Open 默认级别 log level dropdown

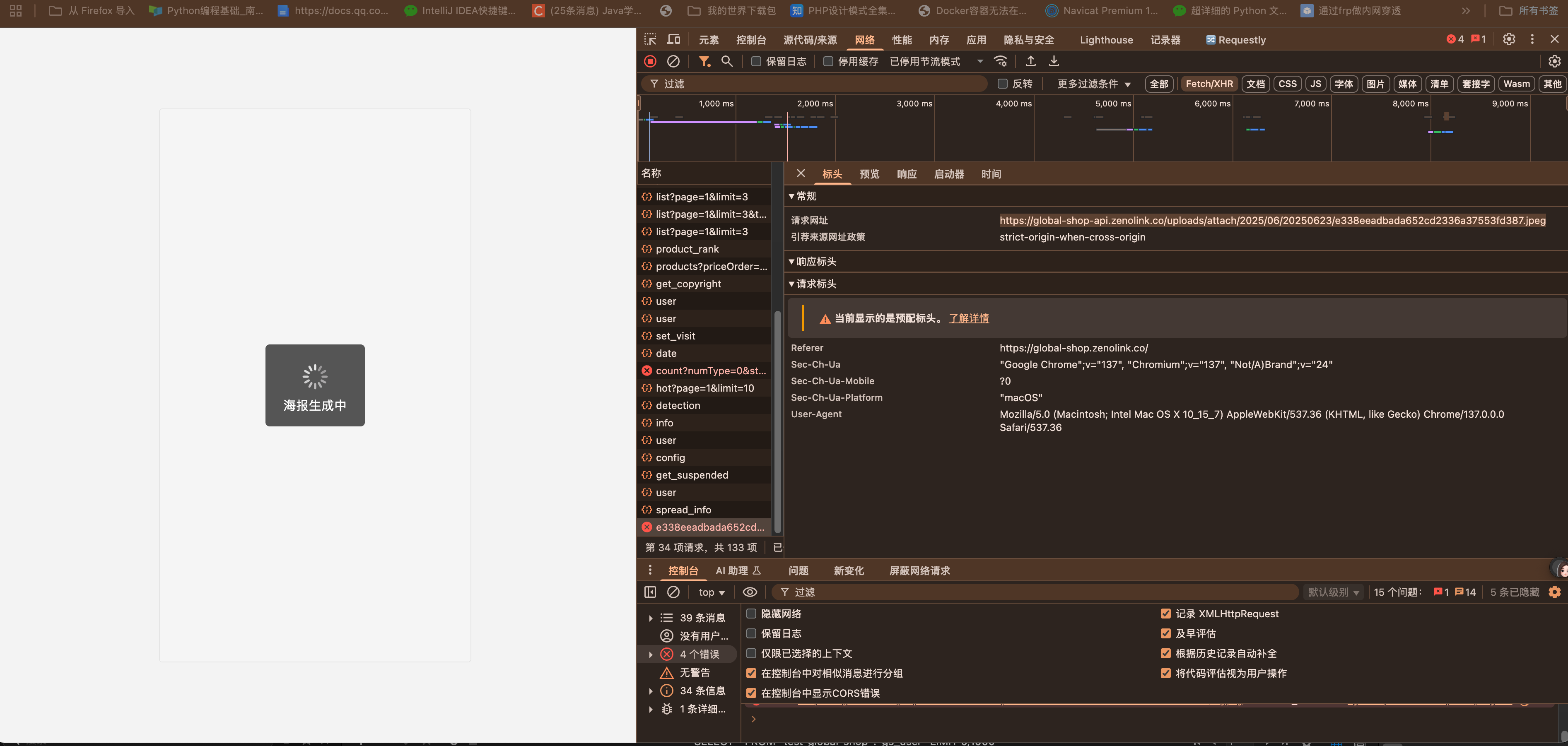point(1334,592)
